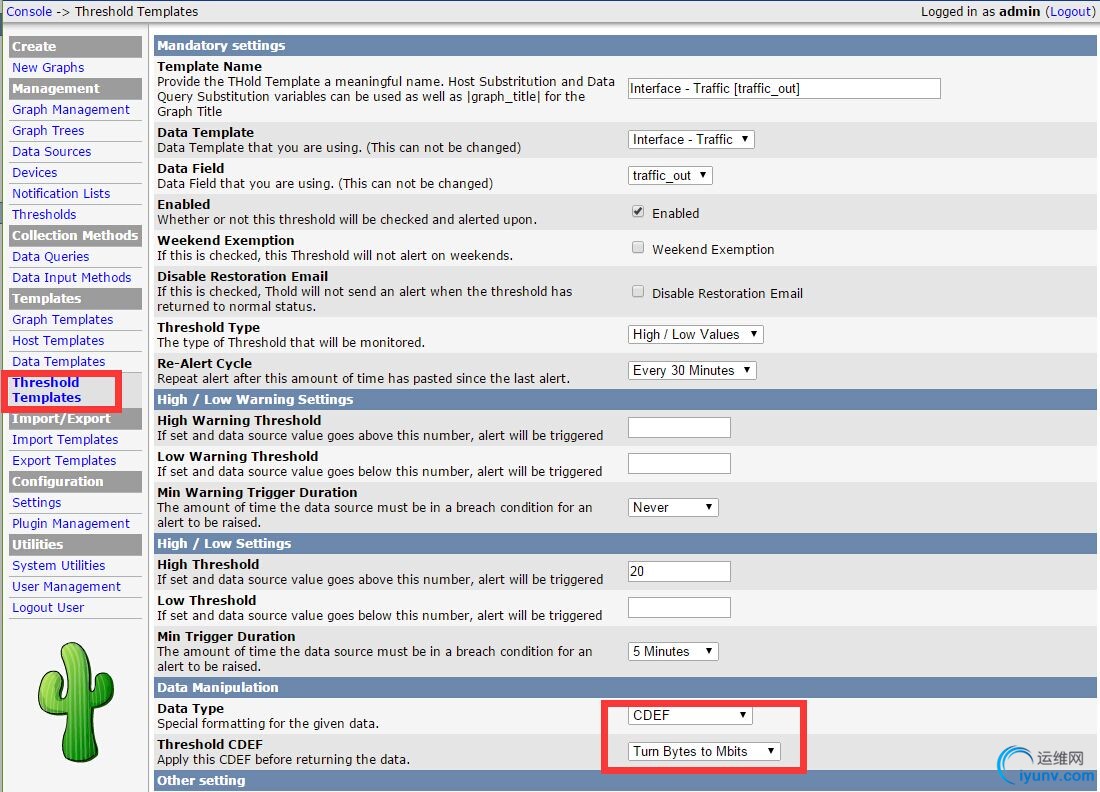Open Notification Lists in sidebar
The height and width of the screenshot is (792, 1100).
pos(61,194)
